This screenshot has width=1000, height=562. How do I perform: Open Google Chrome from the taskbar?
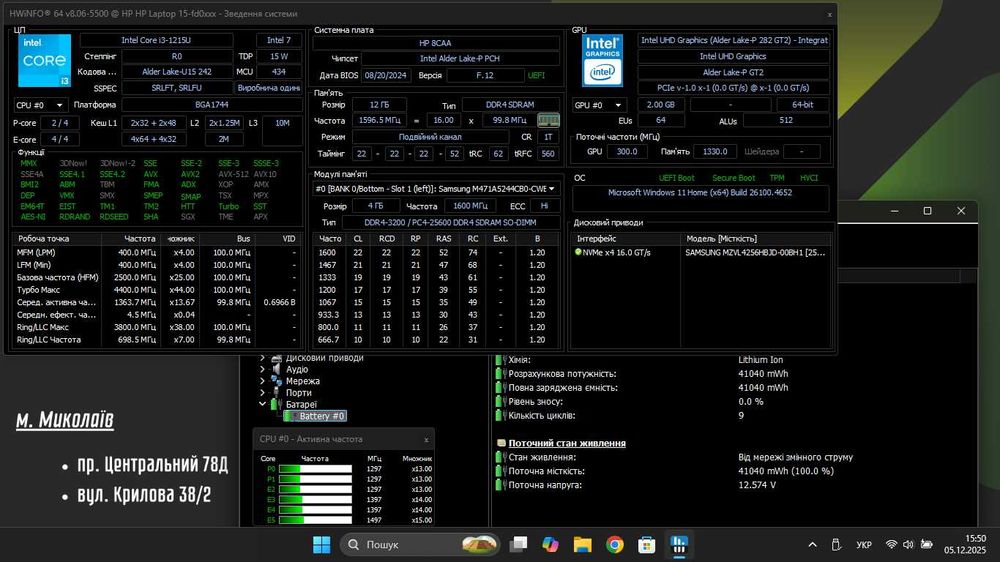pos(615,545)
